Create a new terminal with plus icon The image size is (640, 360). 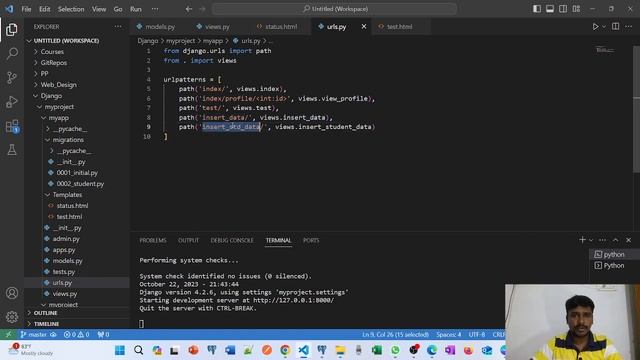582,240
